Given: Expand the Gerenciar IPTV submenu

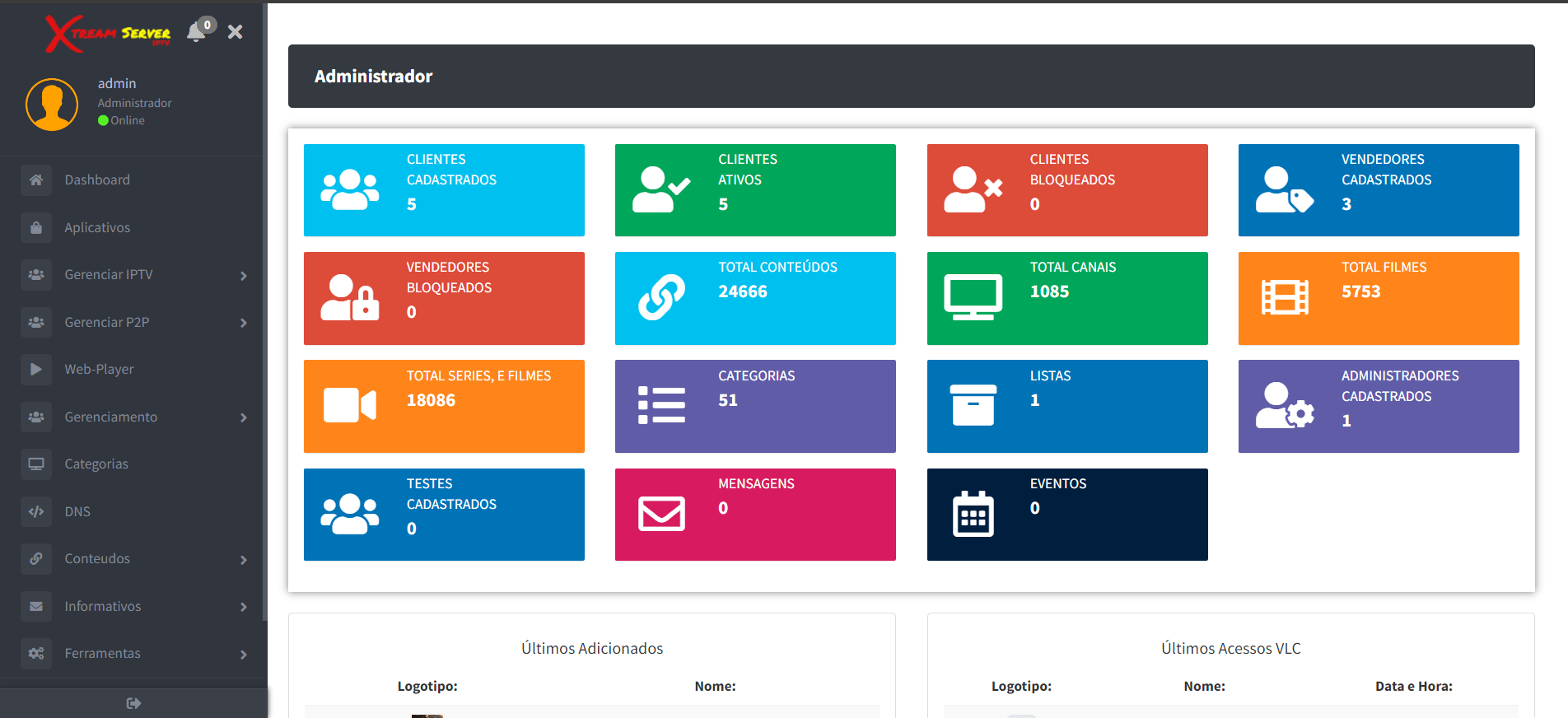Looking at the screenshot, I should (243, 276).
